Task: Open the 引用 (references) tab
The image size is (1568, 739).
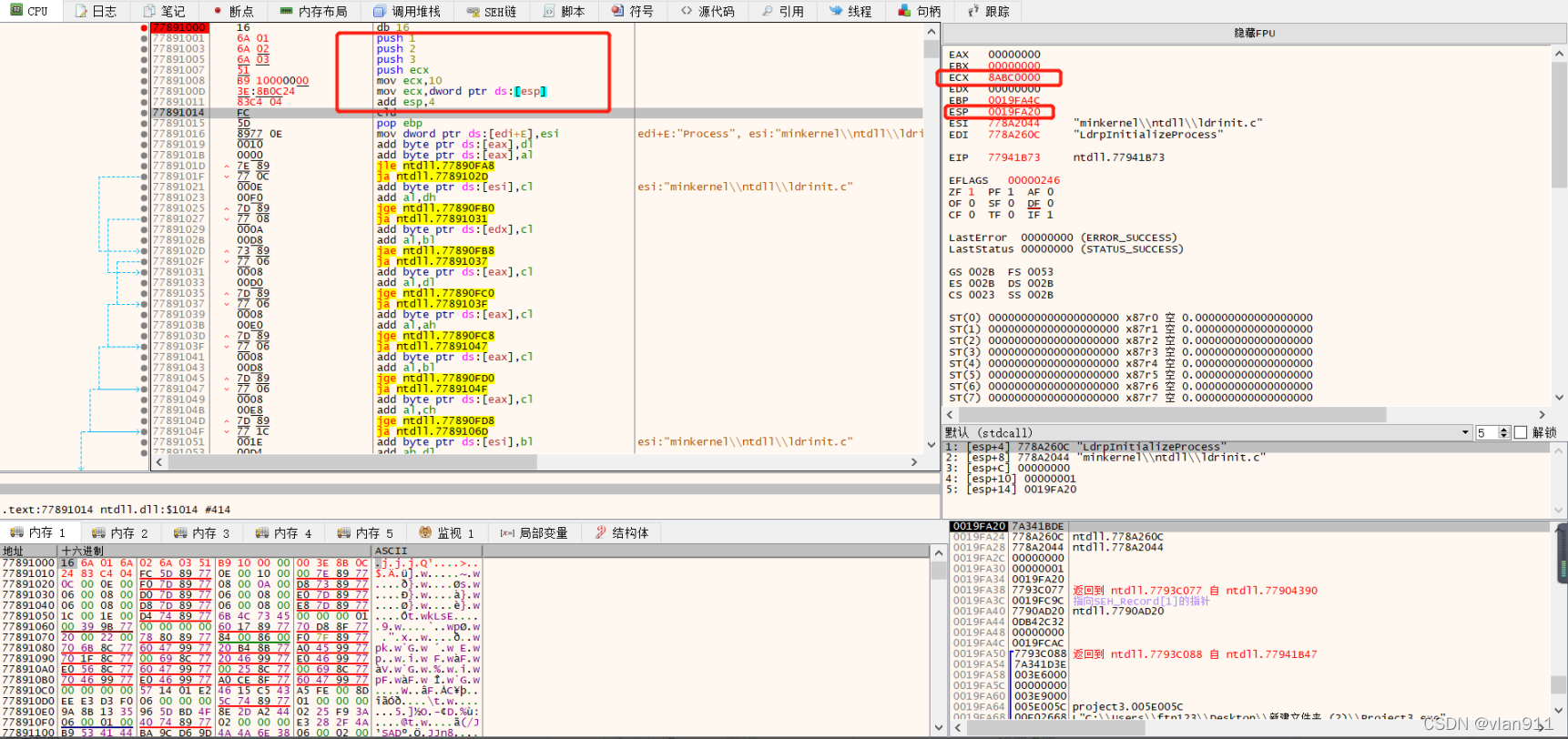Action: point(783,11)
